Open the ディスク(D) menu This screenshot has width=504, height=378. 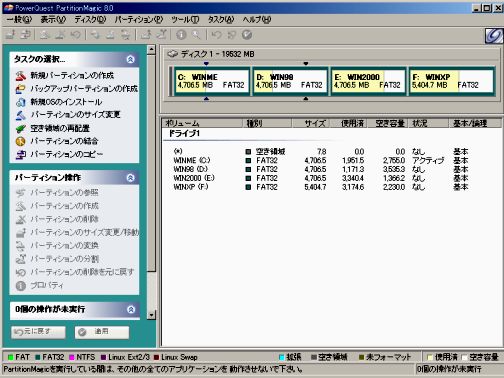[90, 19]
